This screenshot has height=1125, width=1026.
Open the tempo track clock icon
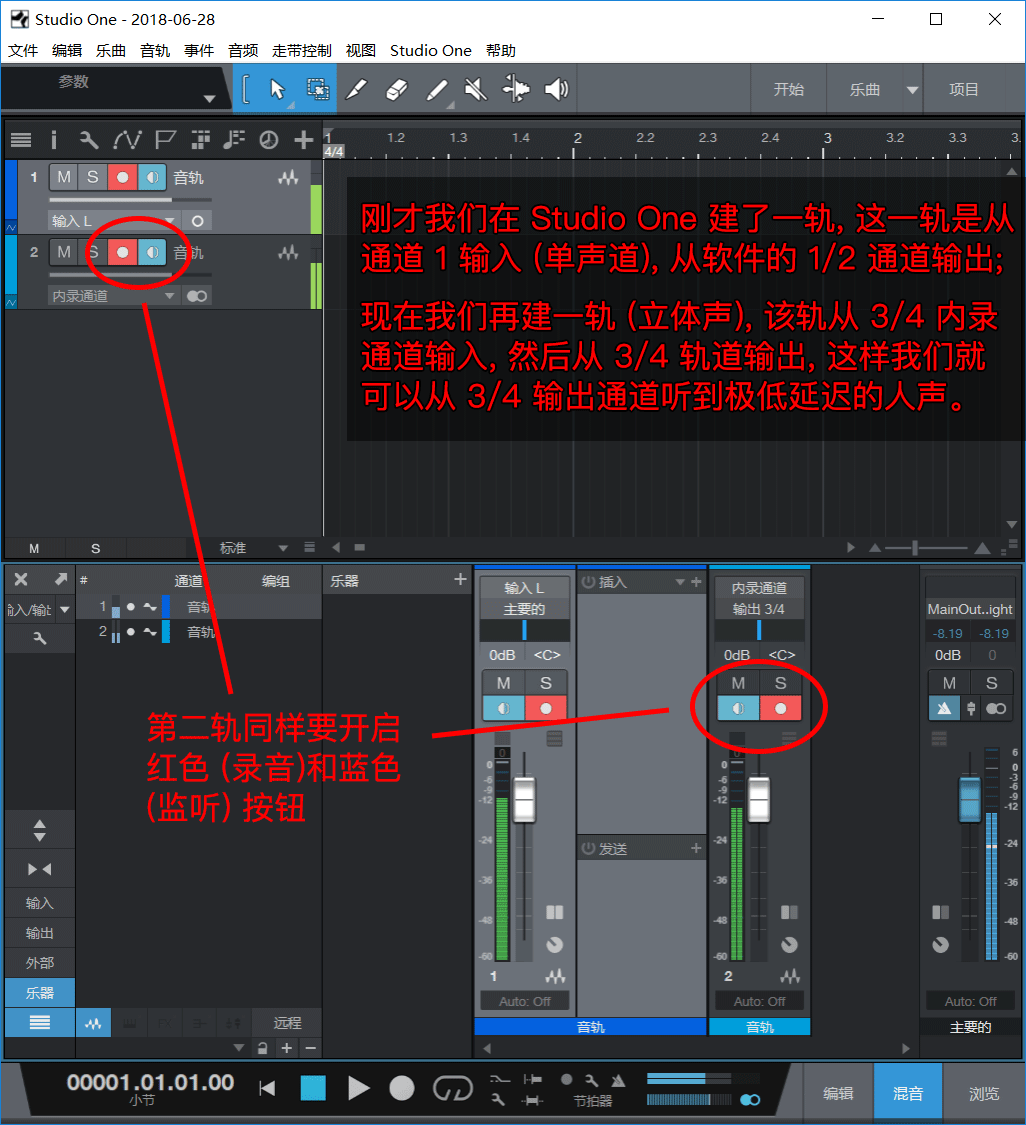[x=269, y=140]
